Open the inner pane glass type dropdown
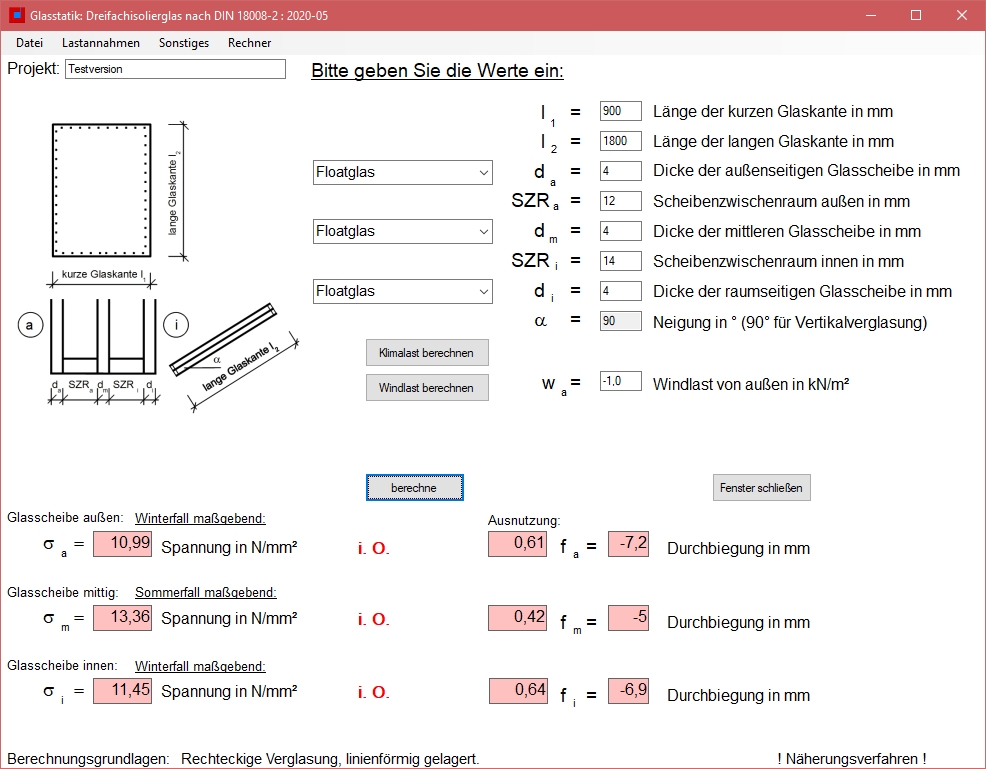Image resolution: width=986 pixels, height=769 pixels. pyautogui.click(x=402, y=291)
